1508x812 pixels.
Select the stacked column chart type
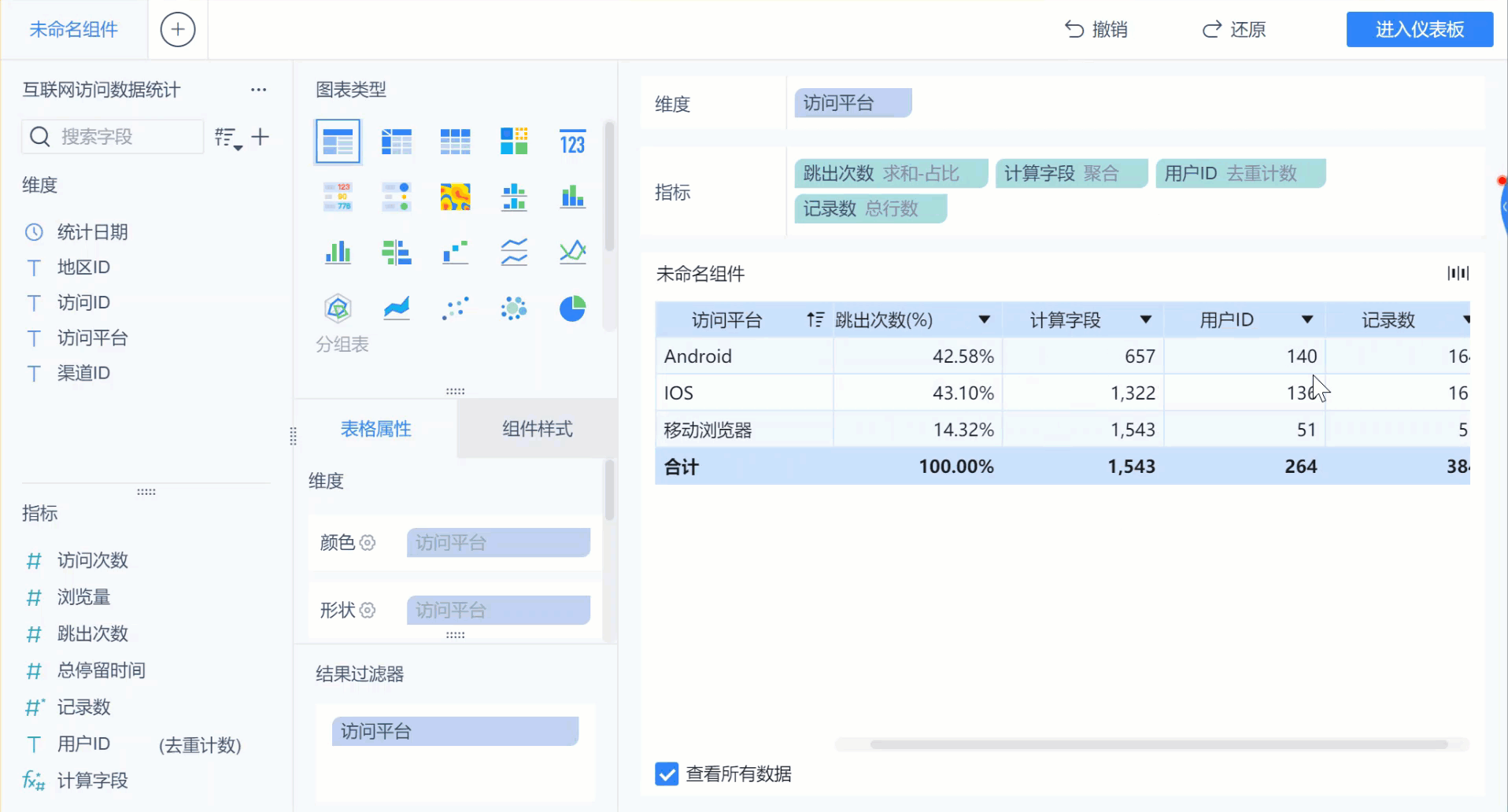tap(572, 197)
